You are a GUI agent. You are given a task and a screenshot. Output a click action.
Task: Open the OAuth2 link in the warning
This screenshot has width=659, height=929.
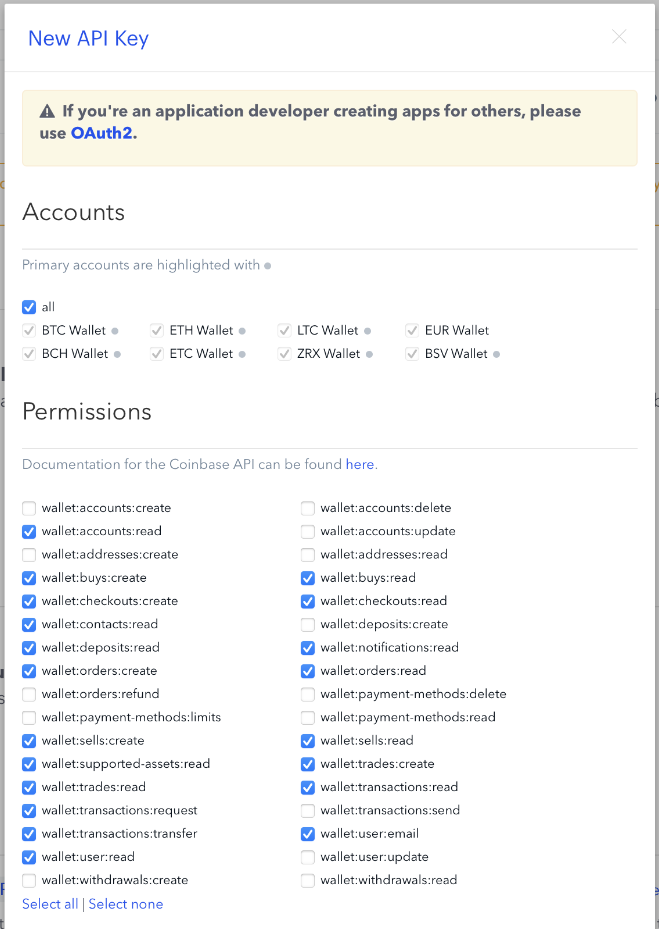pos(101,133)
